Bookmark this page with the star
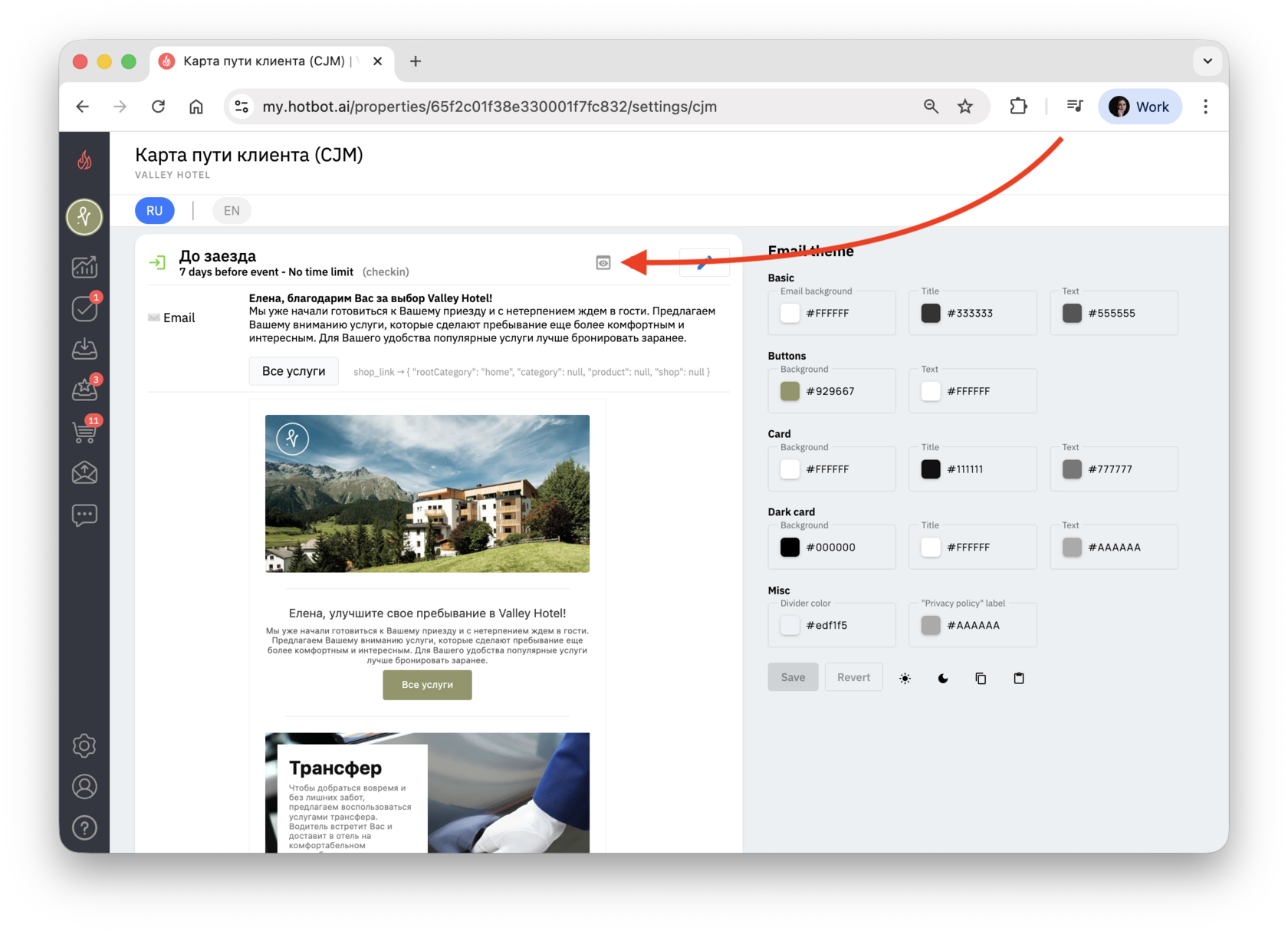This screenshot has height=931, width=1288. 965,107
